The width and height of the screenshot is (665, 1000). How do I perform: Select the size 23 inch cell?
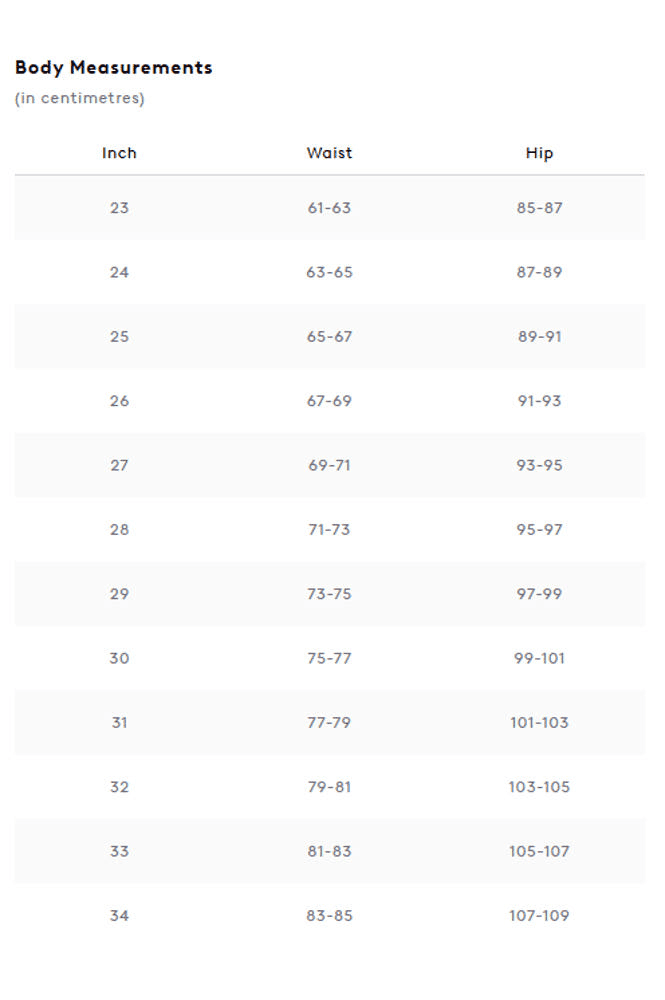tap(119, 208)
